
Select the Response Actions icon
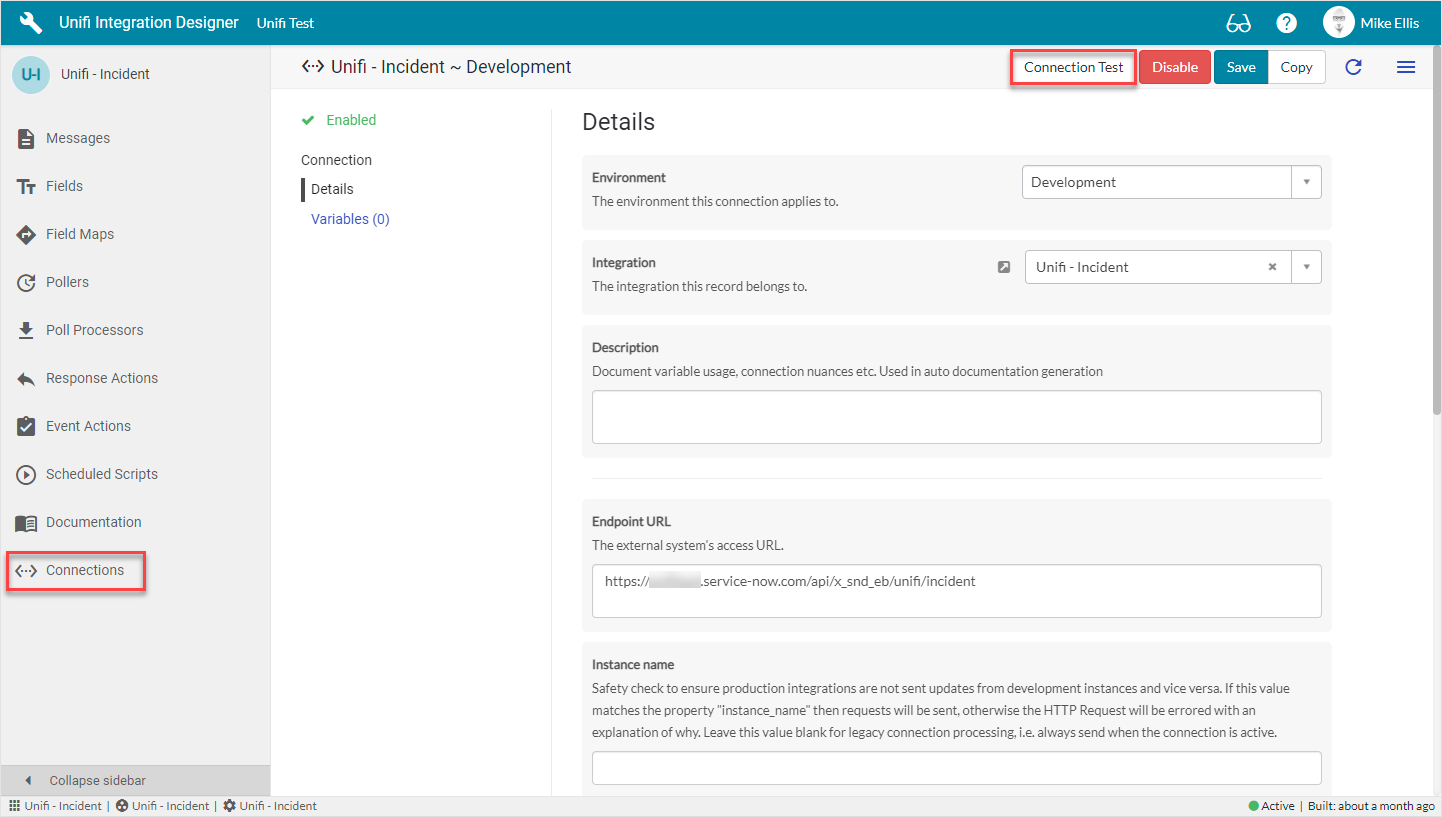101,378
